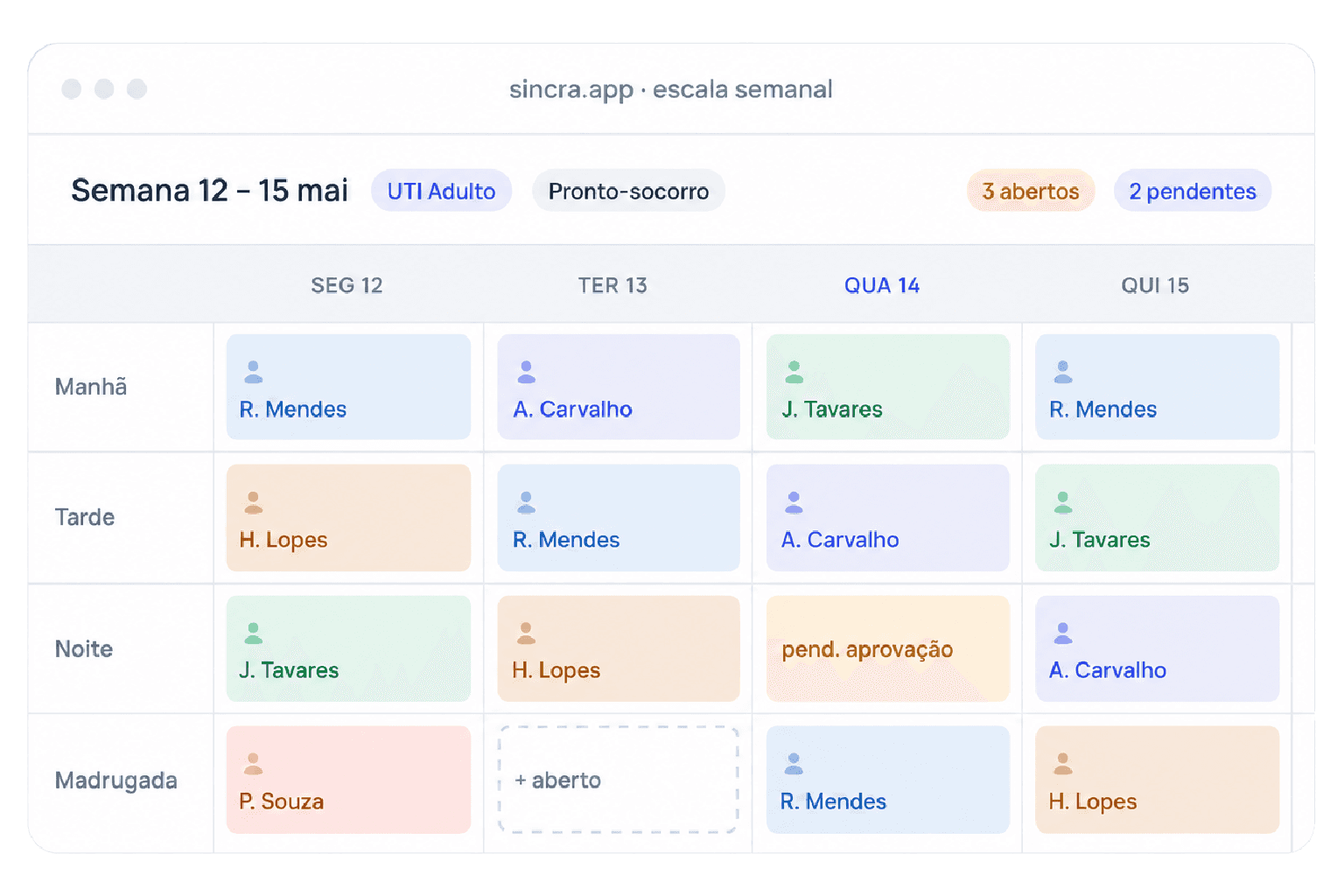Click the Noite row label

click(x=84, y=649)
